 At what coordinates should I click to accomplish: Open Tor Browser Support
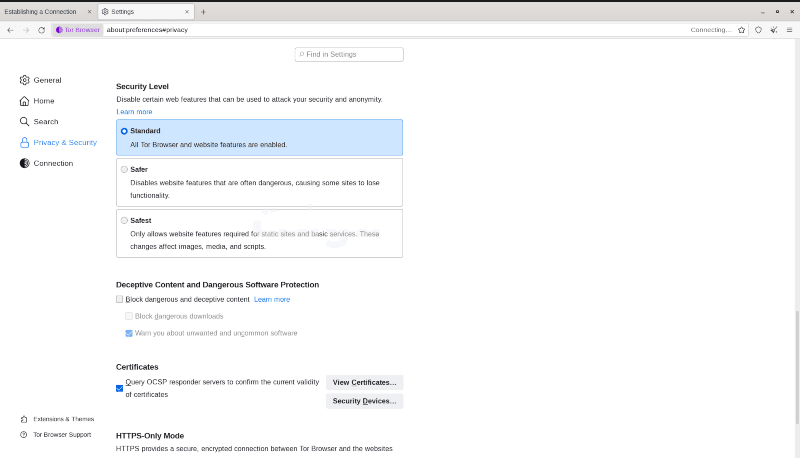pyautogui.click(x=56, y=435)
